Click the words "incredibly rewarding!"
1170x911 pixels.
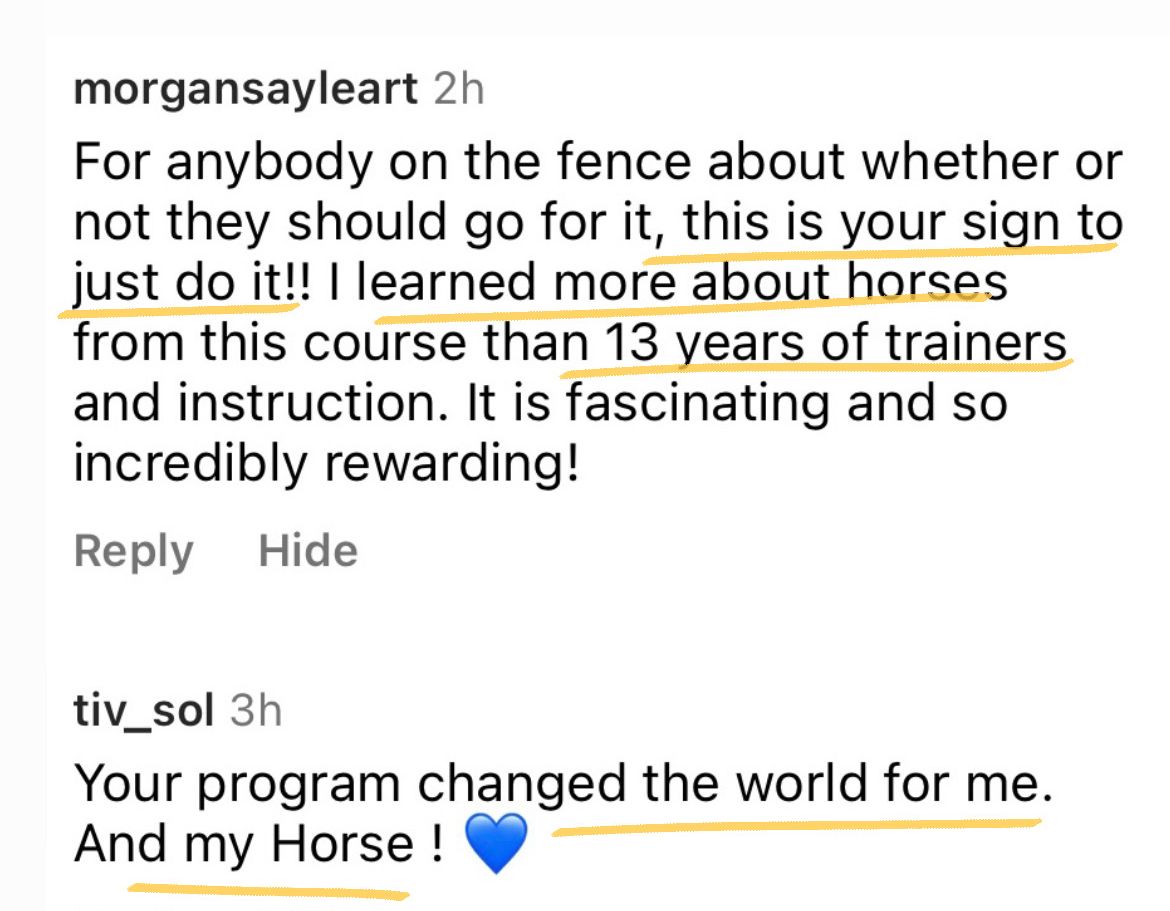pyautogui.click(x=326, y=463)
